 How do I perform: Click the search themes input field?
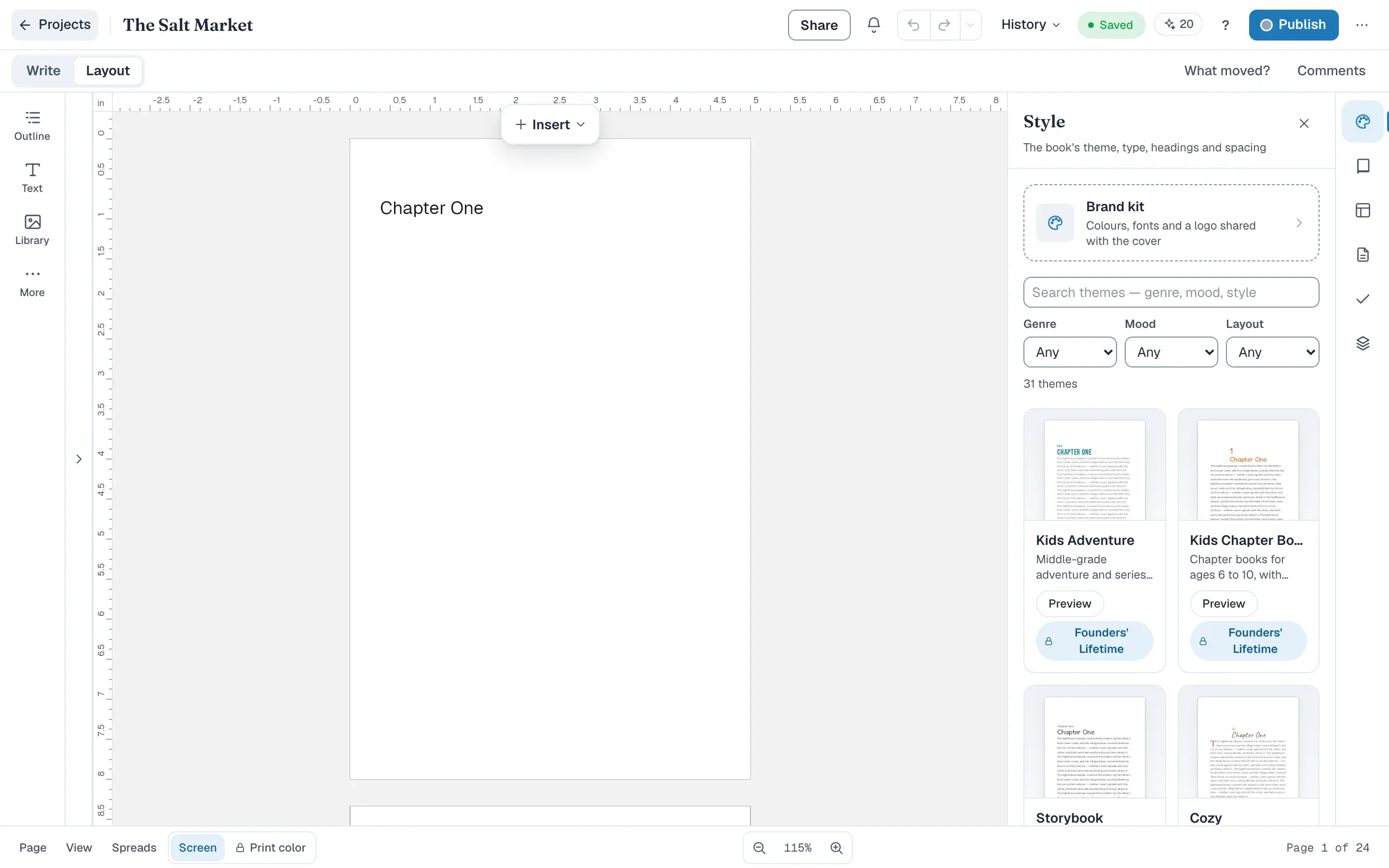click(1171, 292)
